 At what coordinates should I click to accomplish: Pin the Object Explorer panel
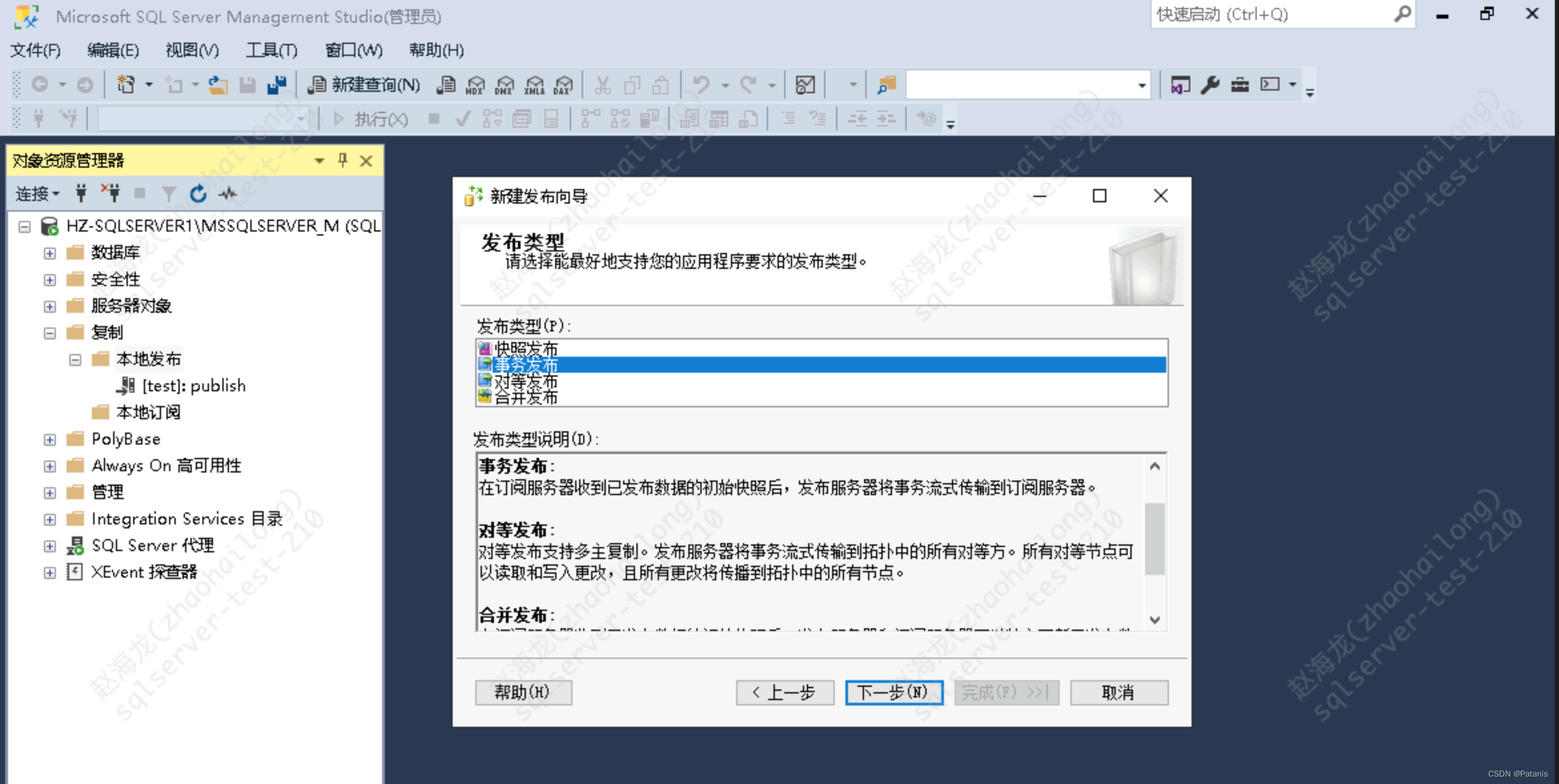pyautogui.click(x=342, y=160)
